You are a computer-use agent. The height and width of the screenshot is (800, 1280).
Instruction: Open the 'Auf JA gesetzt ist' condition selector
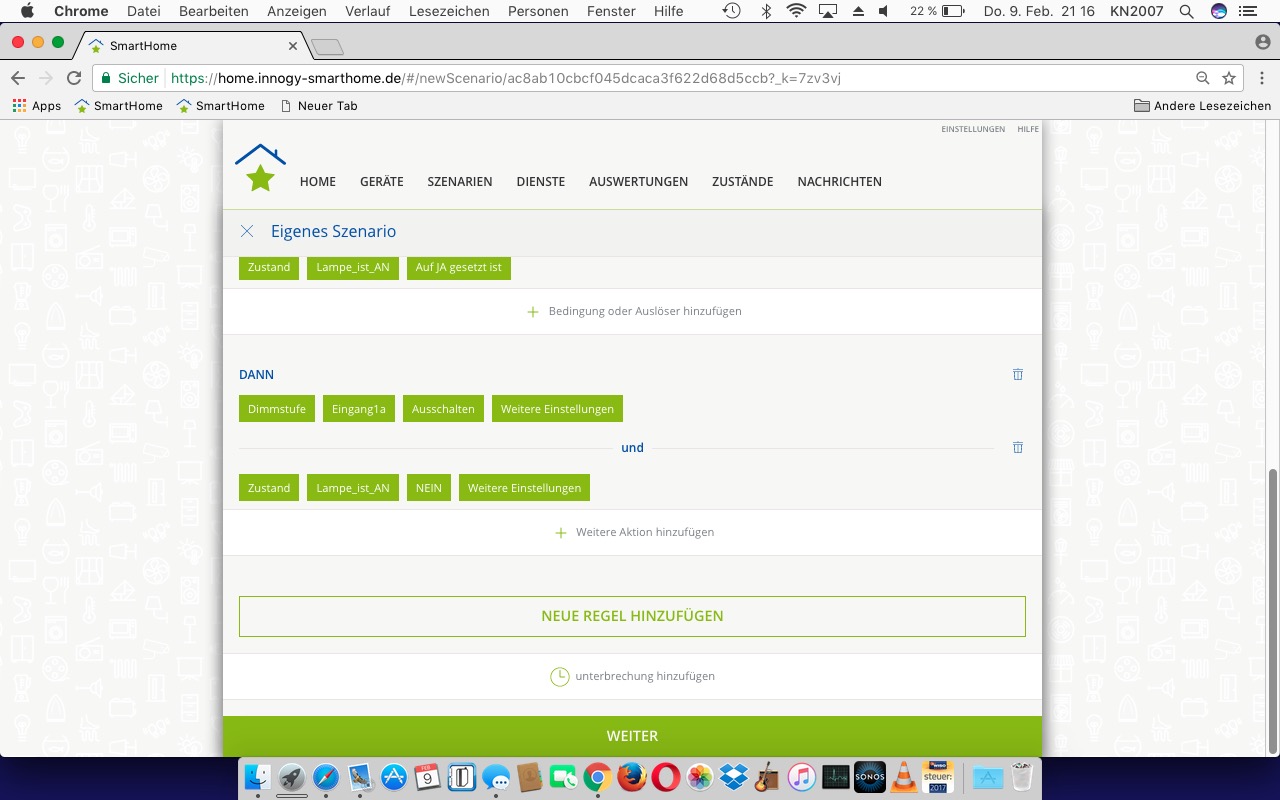pyautogui.click(x=458, y=267)
